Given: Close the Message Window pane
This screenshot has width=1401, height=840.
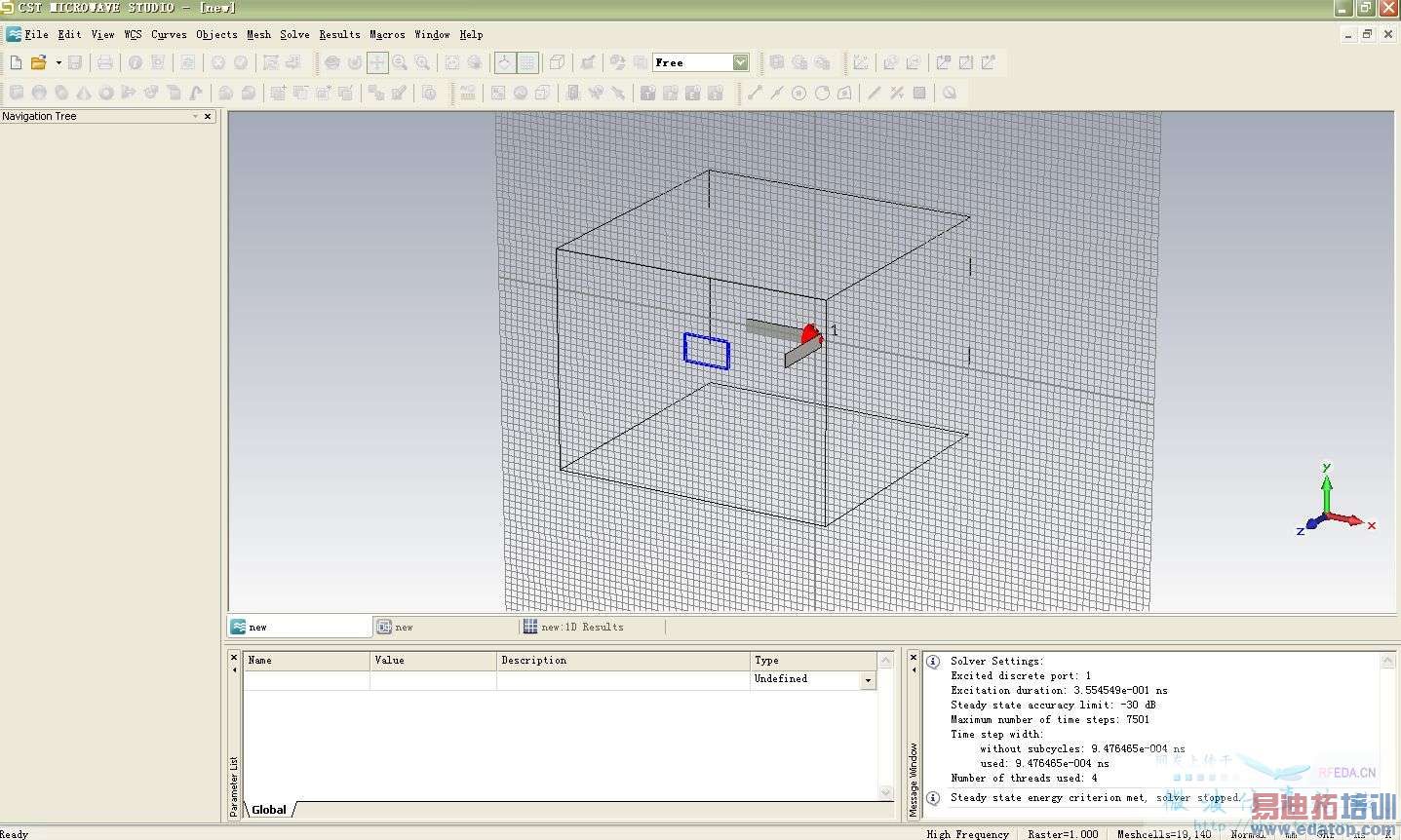Looking at the screenshot, I should pos(914,657).
